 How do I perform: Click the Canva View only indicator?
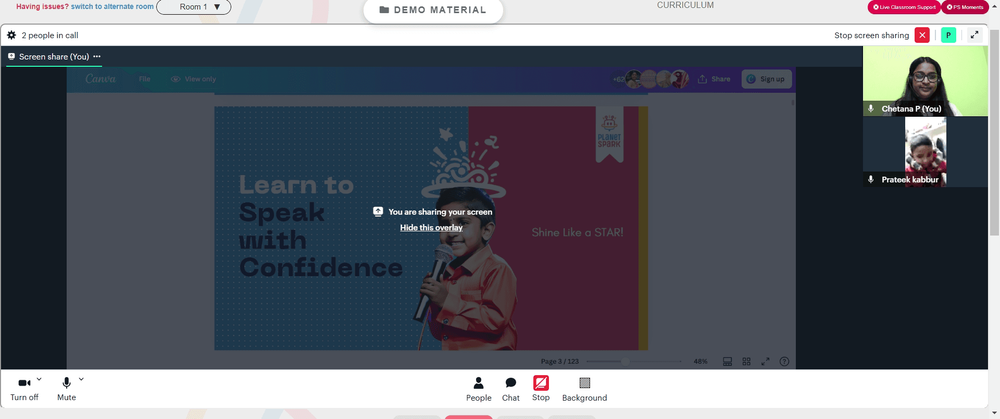click(x=193, y=79)
